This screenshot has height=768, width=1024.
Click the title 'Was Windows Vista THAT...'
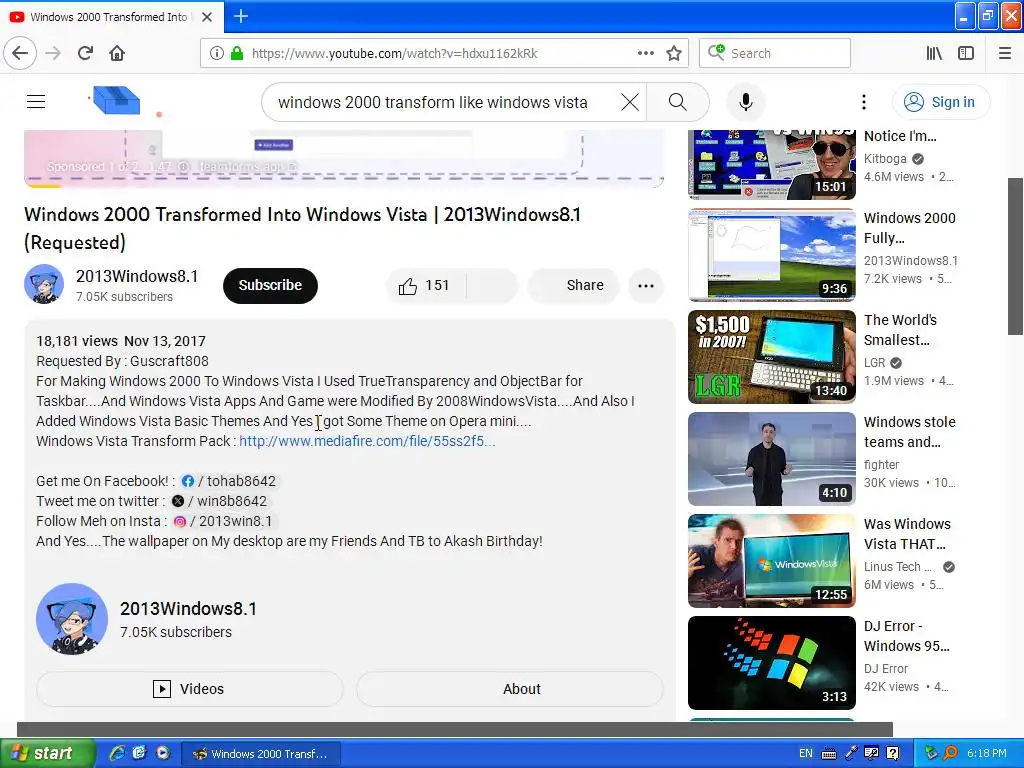pyautogui.click(x=907, y=534)
